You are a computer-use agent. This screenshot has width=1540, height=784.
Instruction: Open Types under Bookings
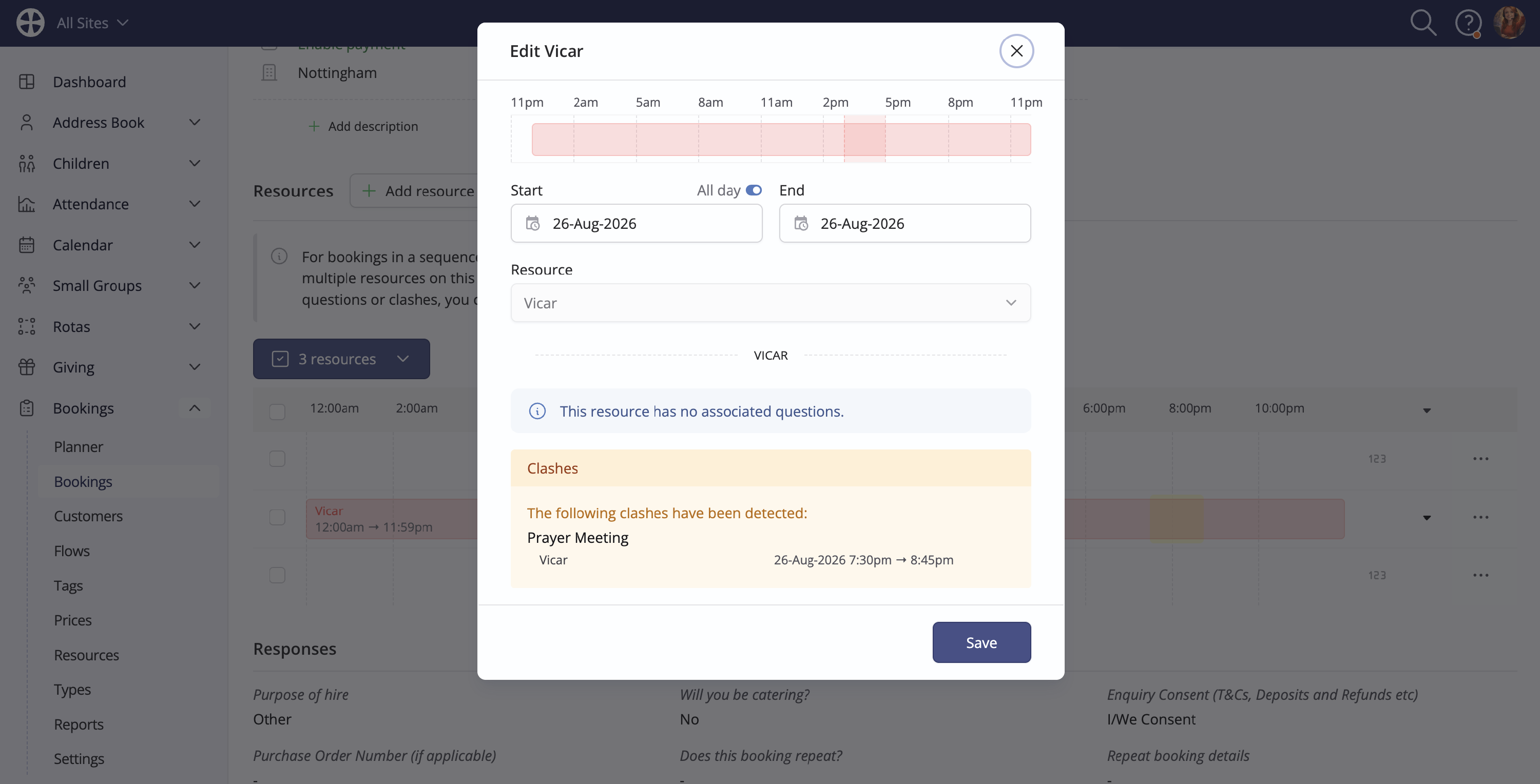point(72,689)
